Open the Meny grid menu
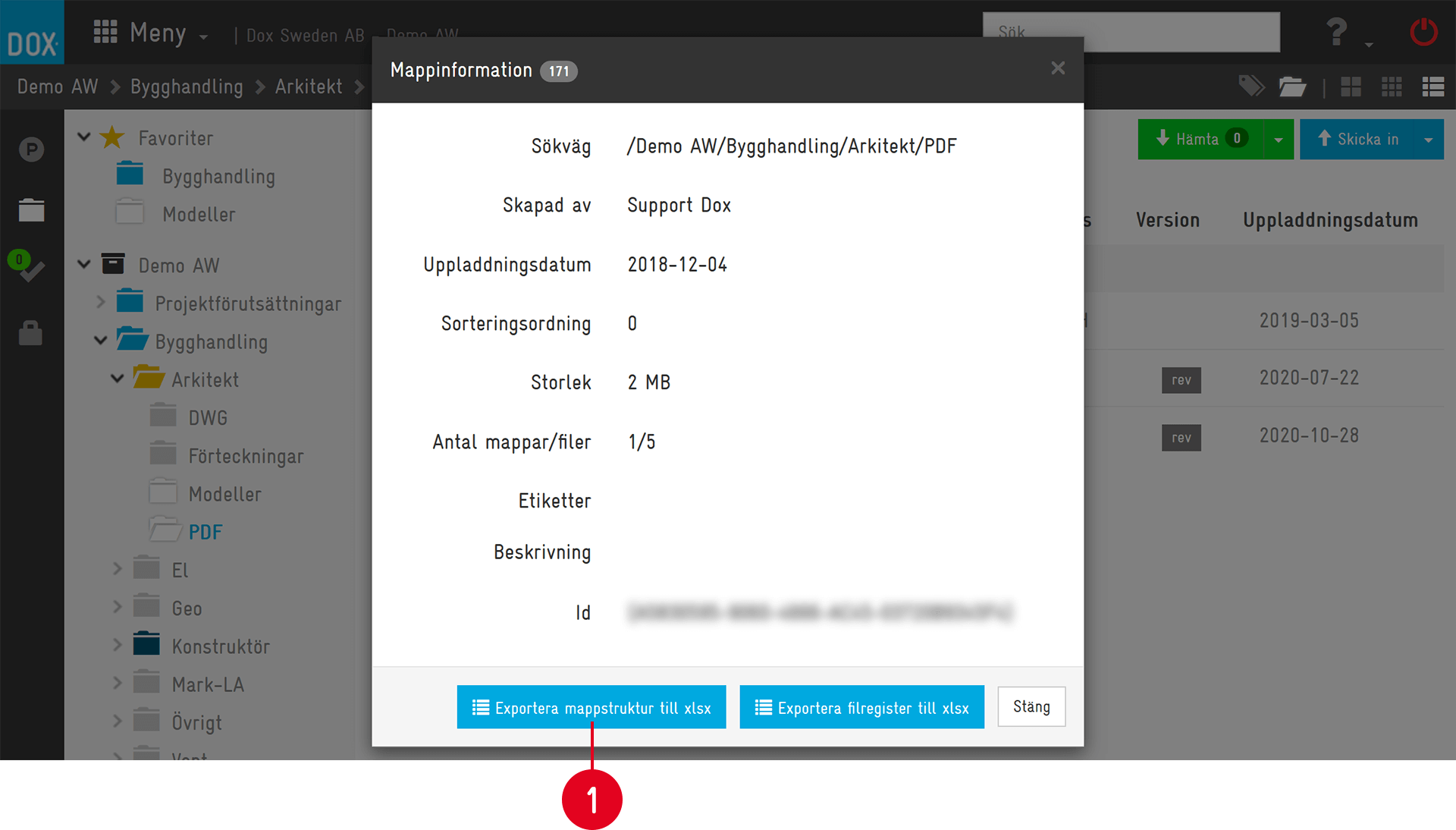Image resolution: width=1456 pixels, height=830 pixels. (150, 33)
